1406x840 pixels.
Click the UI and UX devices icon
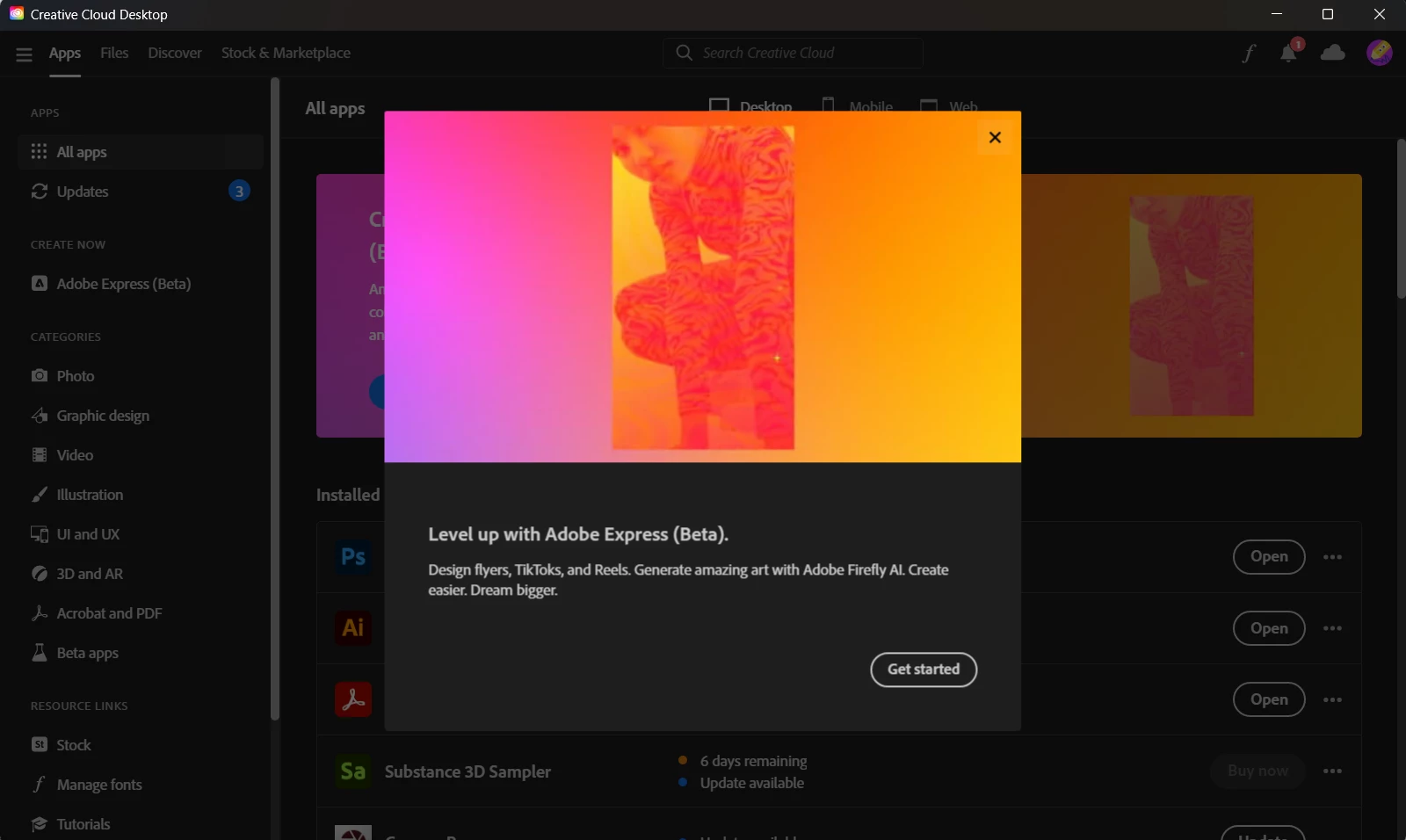tap(40, 534)
